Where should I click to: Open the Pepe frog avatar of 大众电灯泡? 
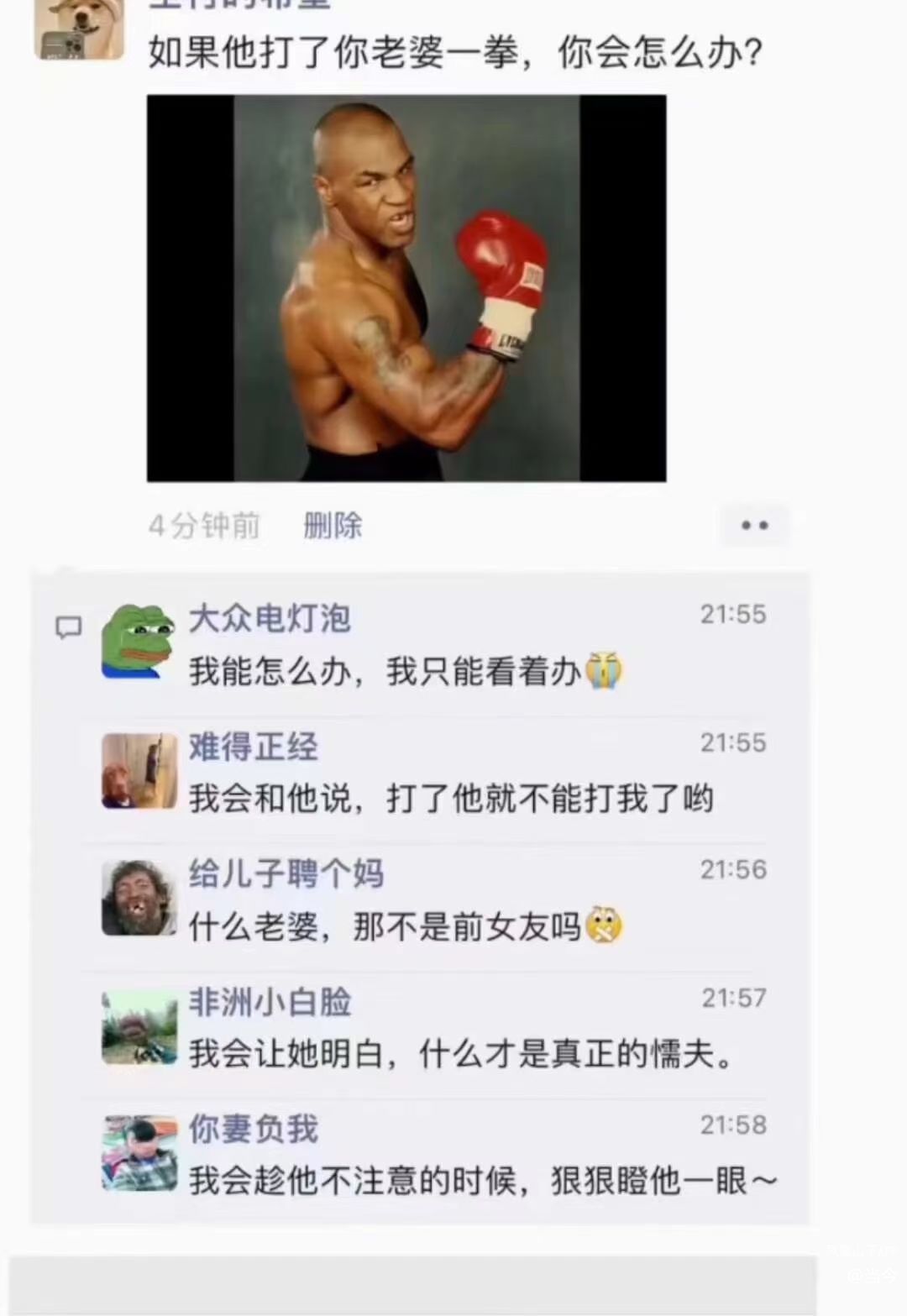coord(139,641)
